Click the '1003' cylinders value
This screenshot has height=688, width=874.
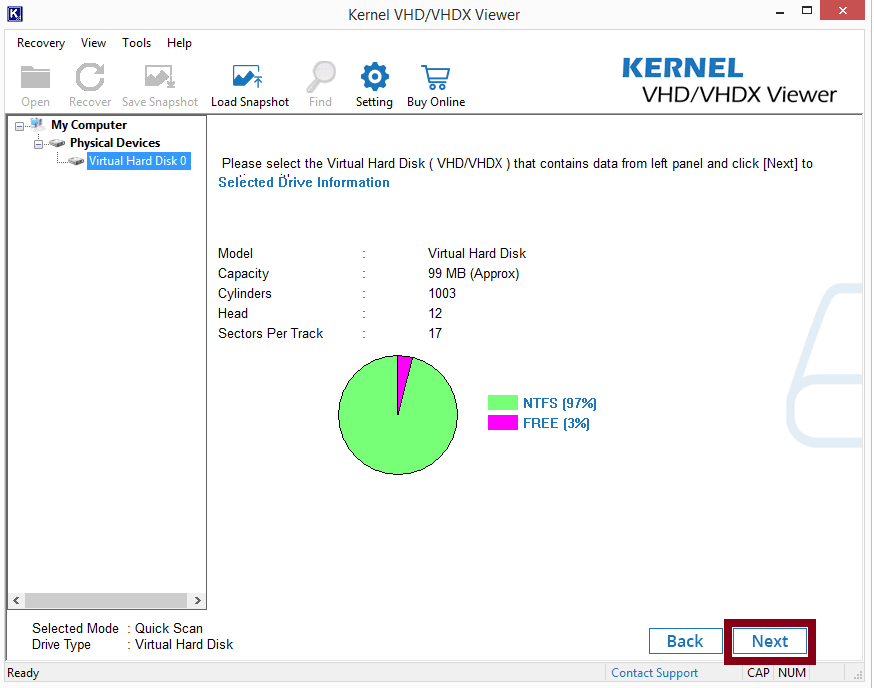point(442,293)
